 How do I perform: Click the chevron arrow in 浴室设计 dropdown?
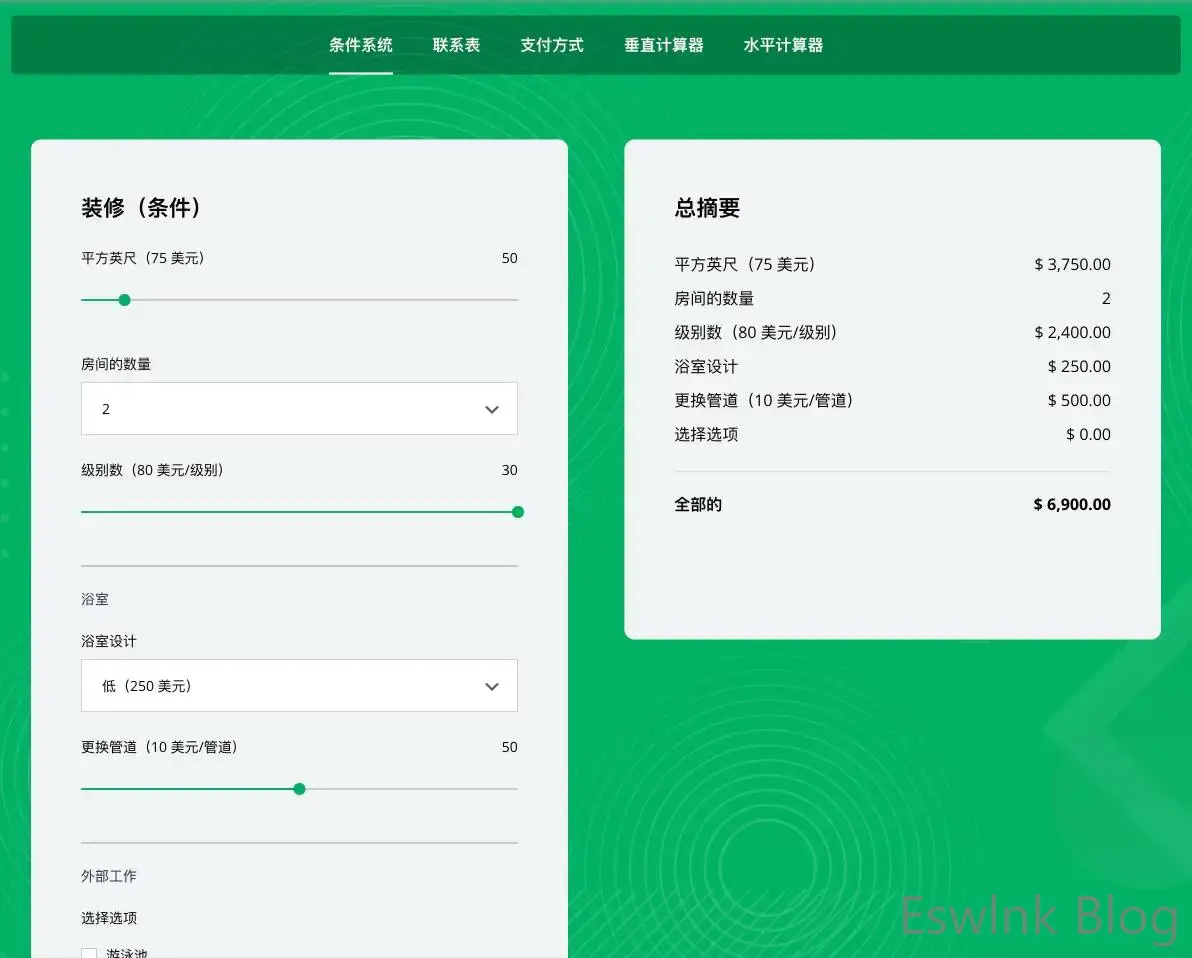coord(491,686)
